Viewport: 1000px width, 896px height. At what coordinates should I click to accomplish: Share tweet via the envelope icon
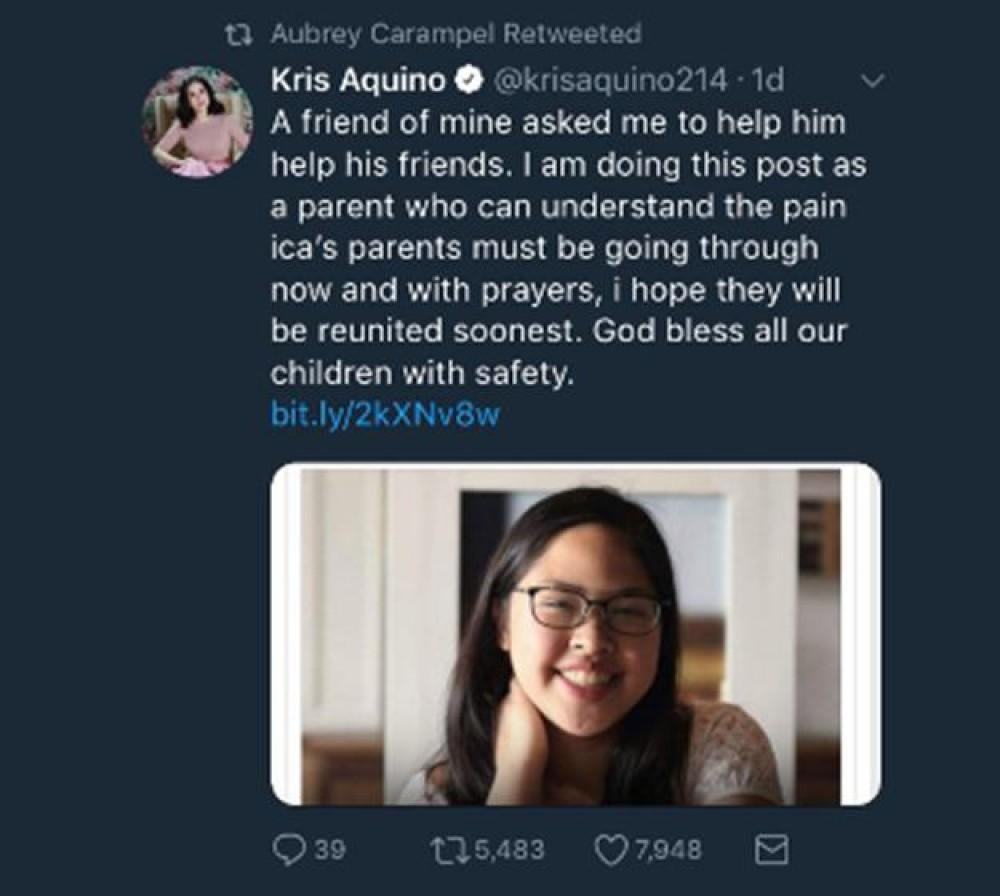click(776, 850)
